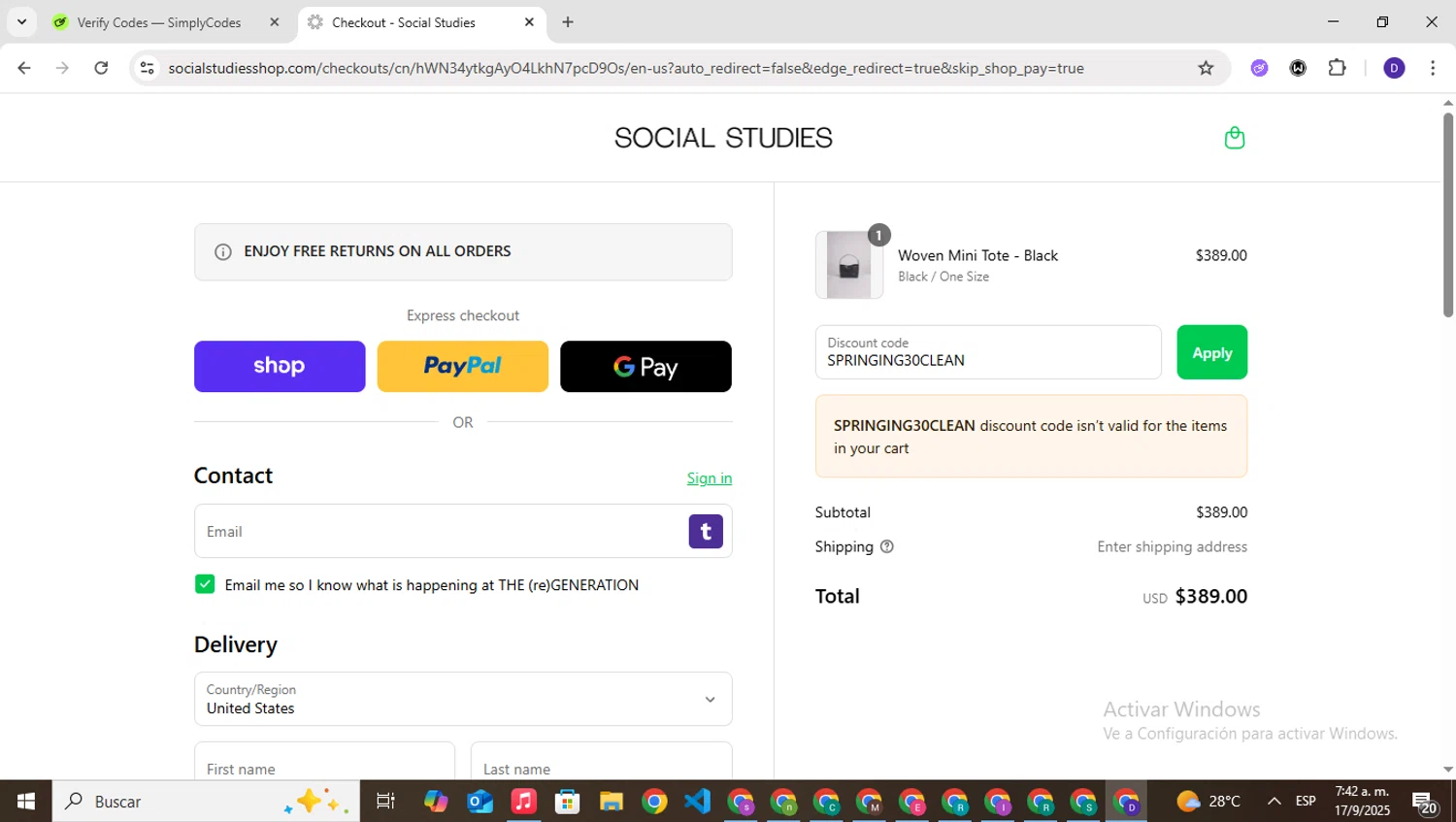This screenshot has height=822, width=1456.
Task: Open the shopping bag cart icon
Action: [x=1234, y=138]
